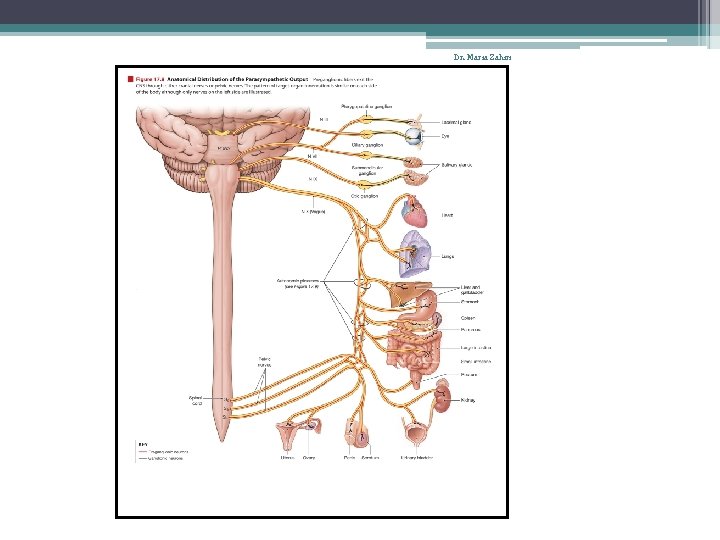Click the 'Lungs' label

[448, 257]
